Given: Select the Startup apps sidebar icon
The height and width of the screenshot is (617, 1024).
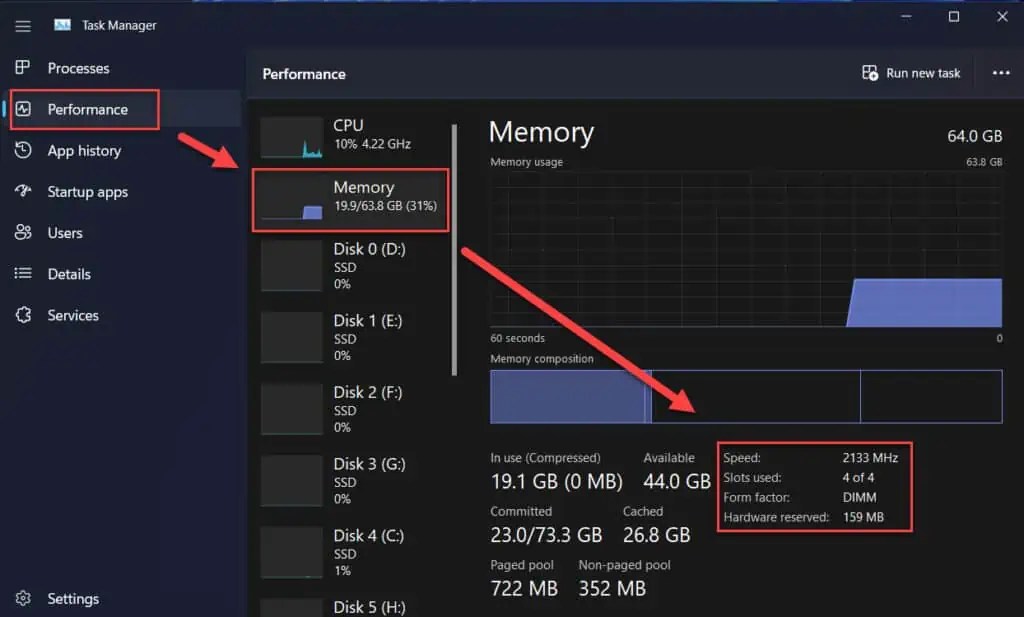Looking at the screenshot, I should coord(22,191).
